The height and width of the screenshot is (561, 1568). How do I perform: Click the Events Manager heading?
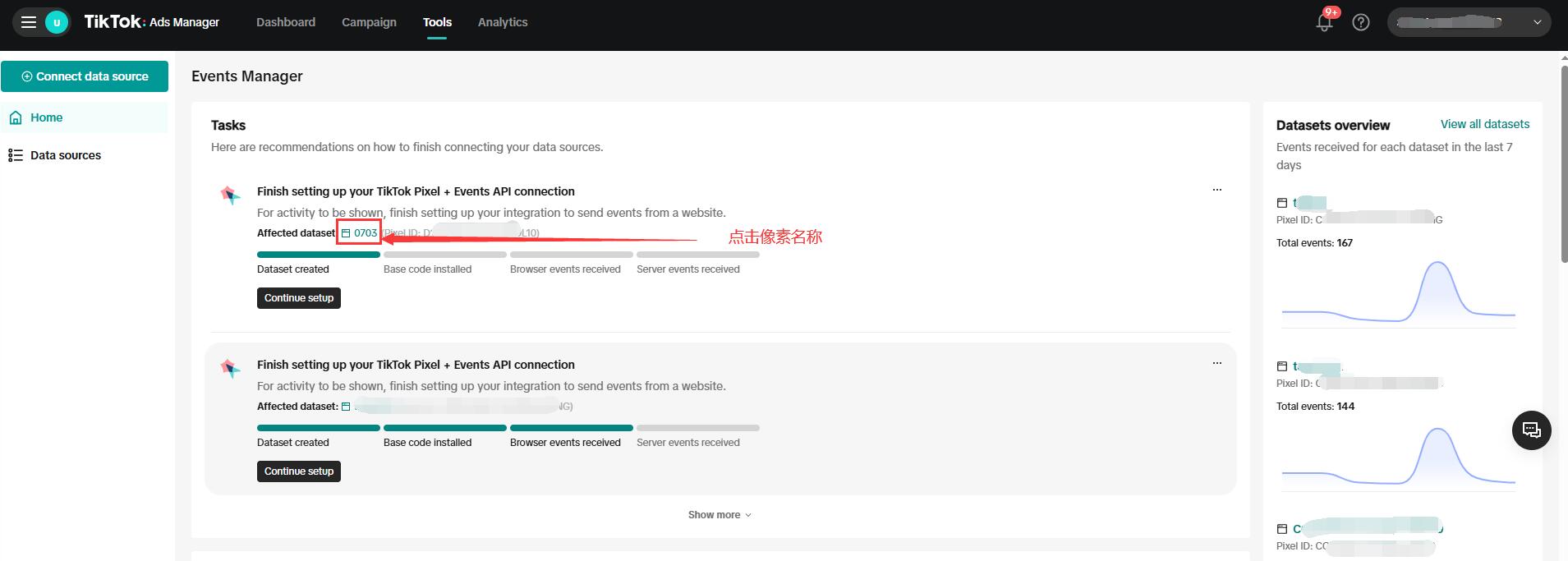point(247,76)
